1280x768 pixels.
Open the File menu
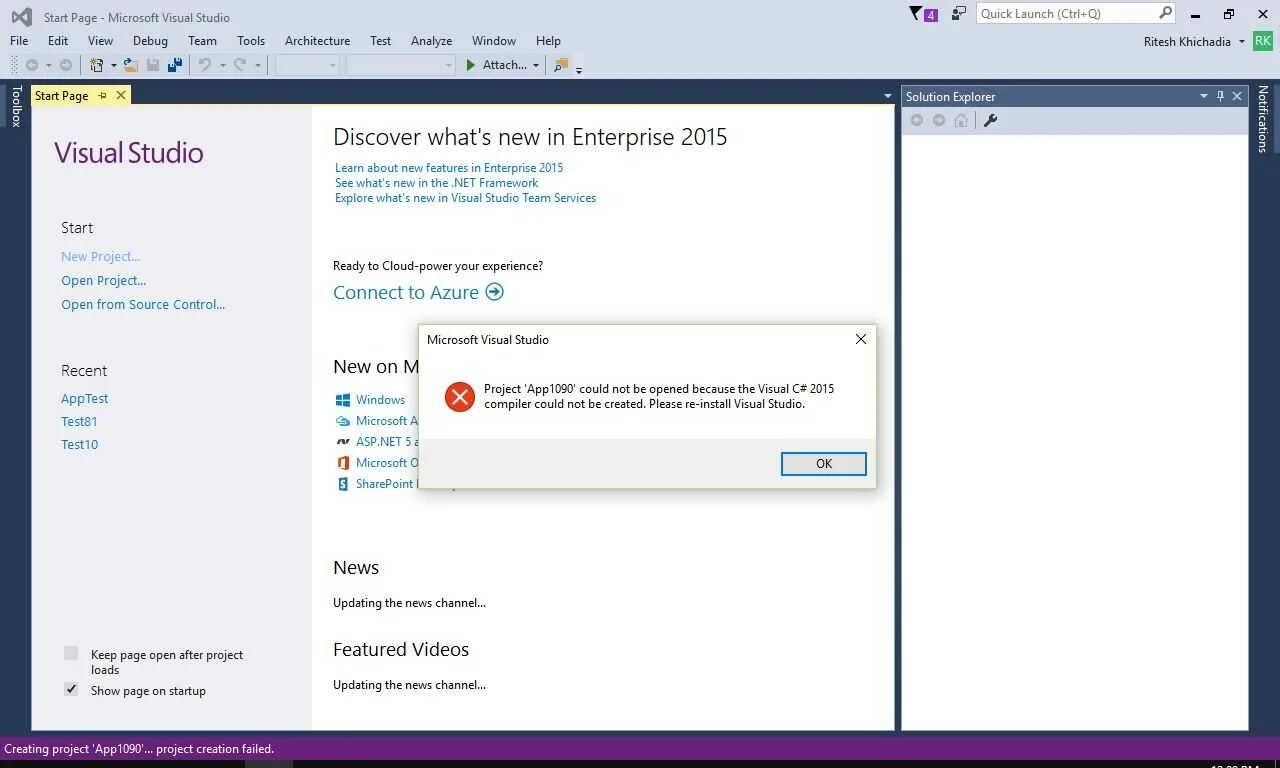coord(19,41)
